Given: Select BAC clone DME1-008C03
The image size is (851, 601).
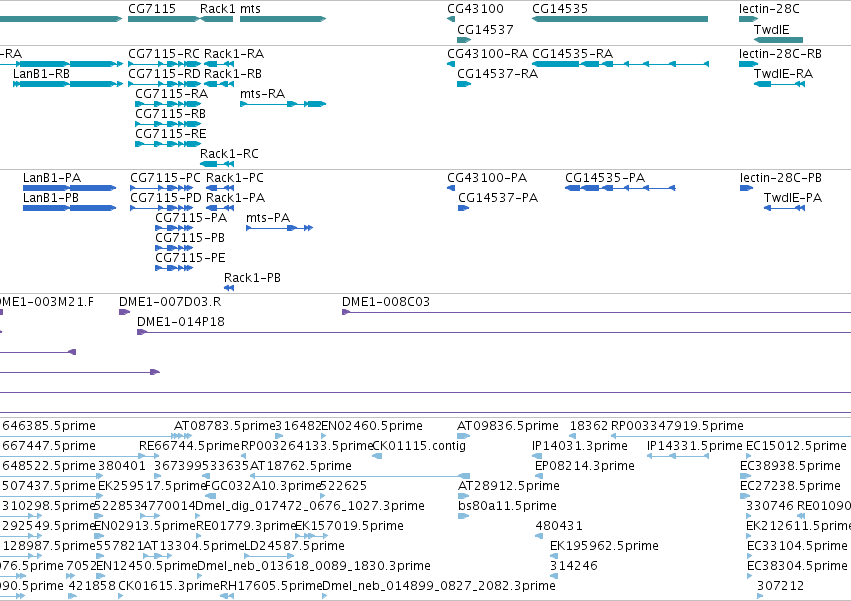Looking at the screenshot, I should (x=386, y=302).
